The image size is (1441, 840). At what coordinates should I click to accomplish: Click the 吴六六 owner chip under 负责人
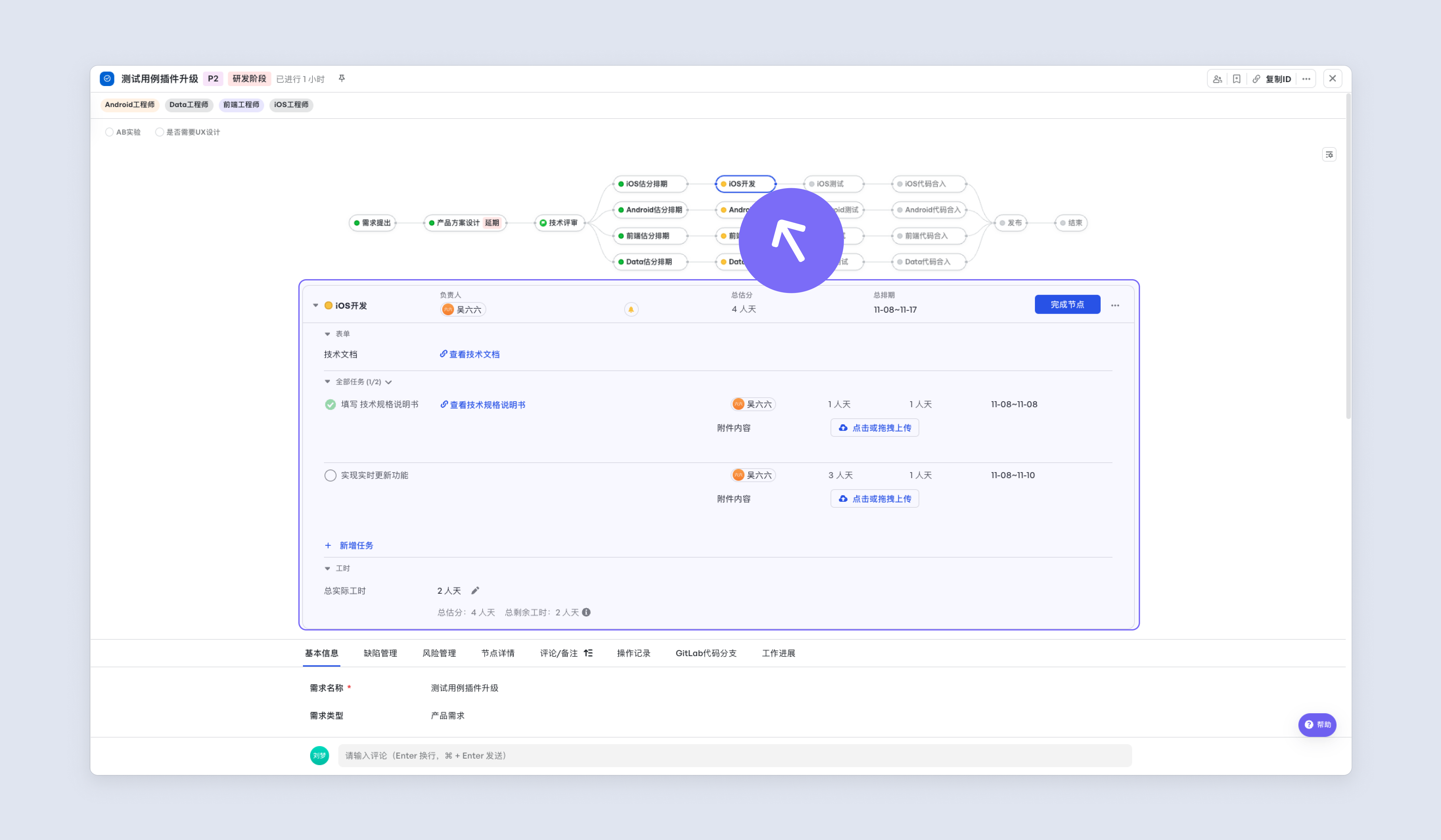463,309
